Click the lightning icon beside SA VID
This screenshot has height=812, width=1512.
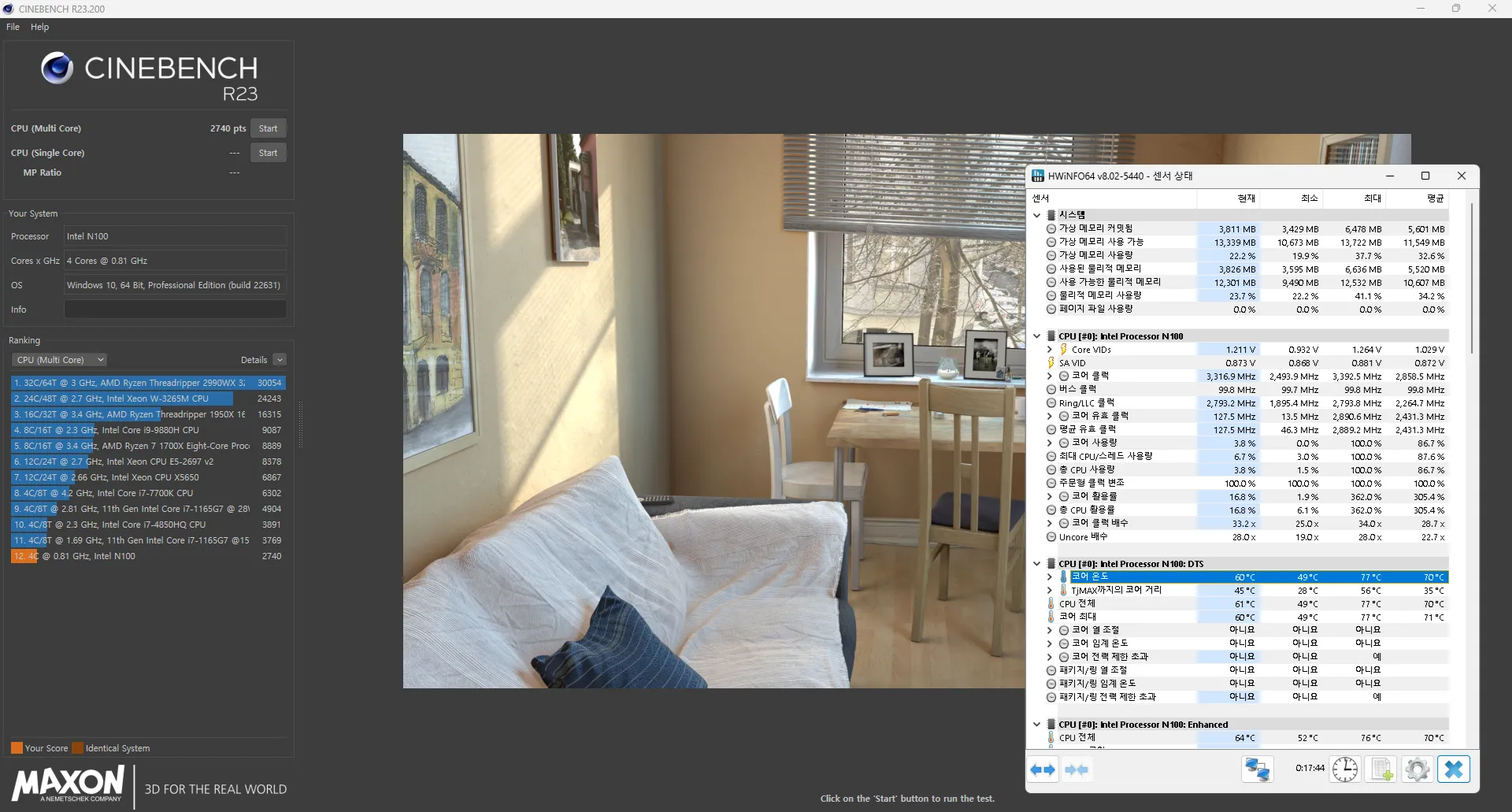[x=1051, y=363]
